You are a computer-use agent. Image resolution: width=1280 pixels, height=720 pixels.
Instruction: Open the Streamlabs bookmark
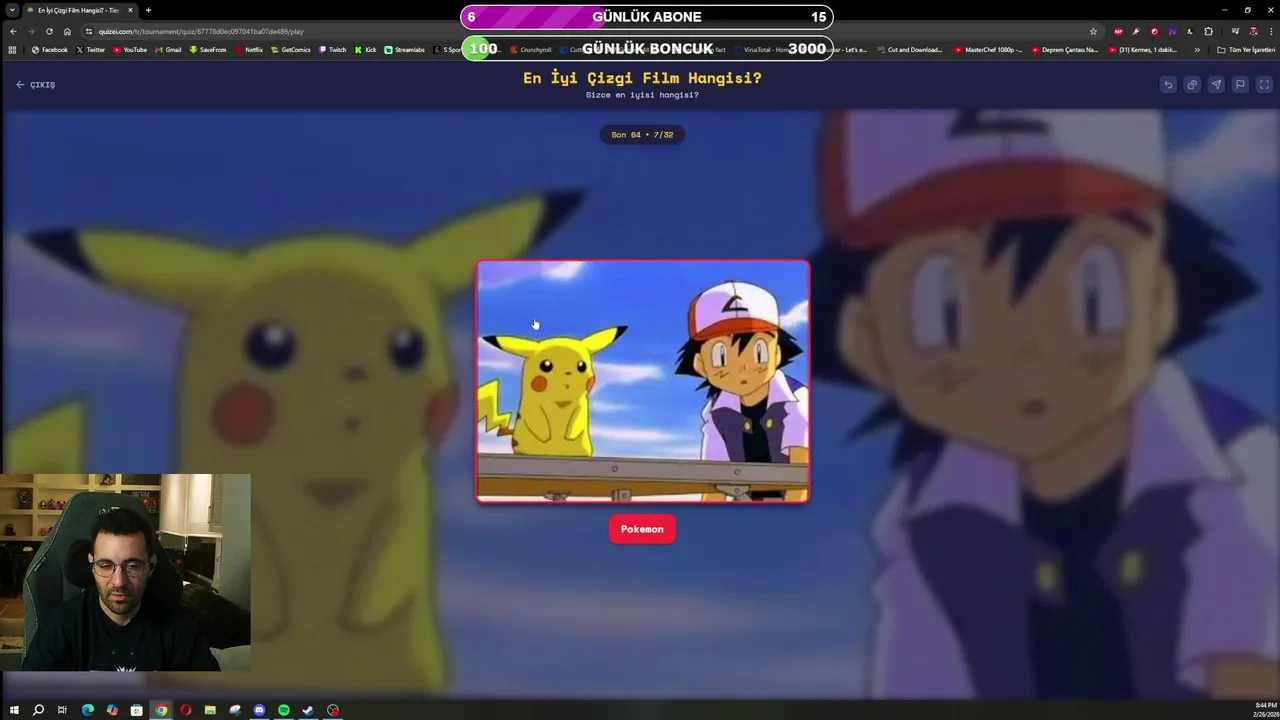coord(405,49)
